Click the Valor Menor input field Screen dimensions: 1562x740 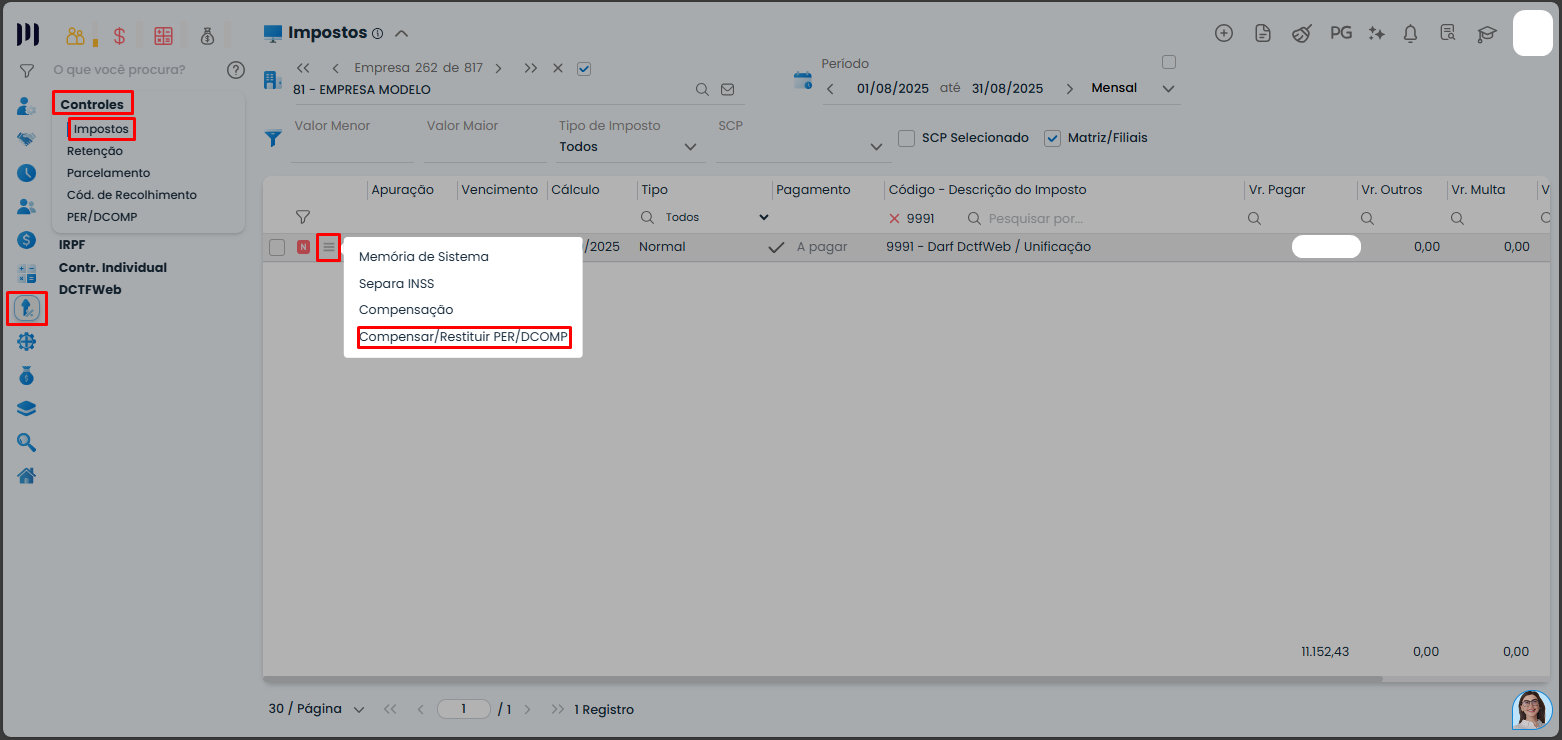coord(351,147)
